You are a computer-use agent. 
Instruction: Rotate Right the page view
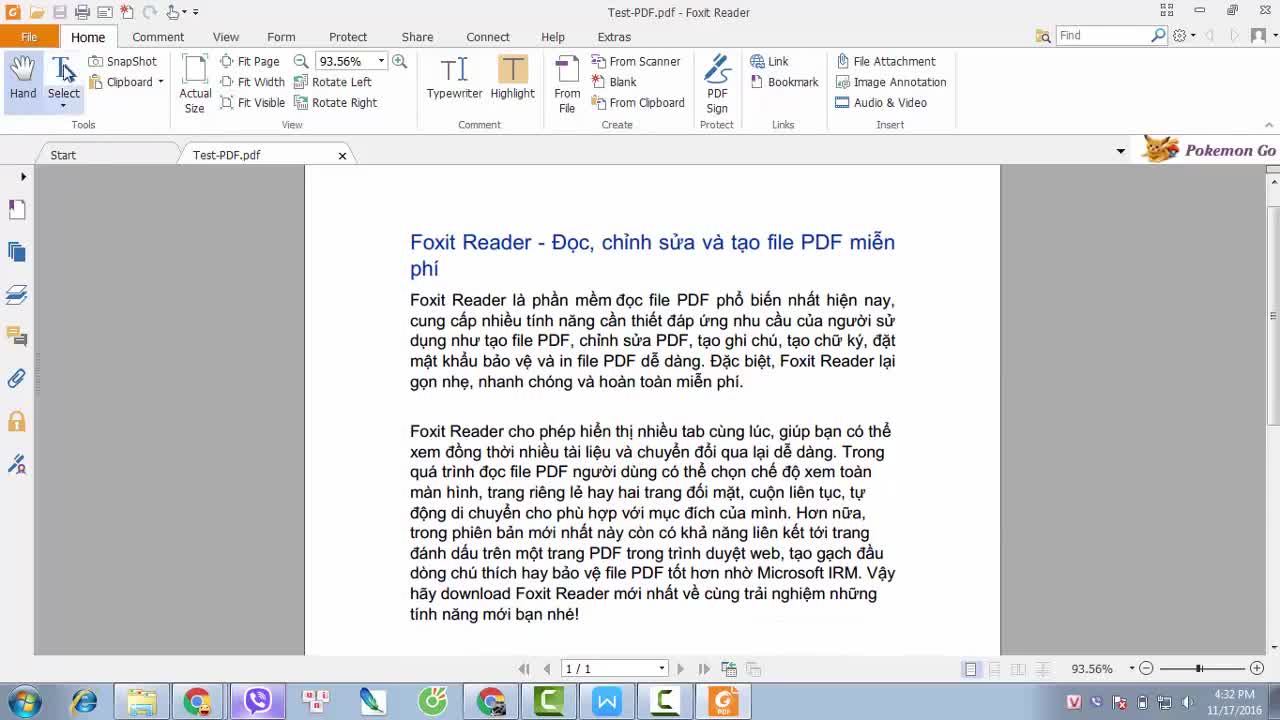click(x=336, y=102)
